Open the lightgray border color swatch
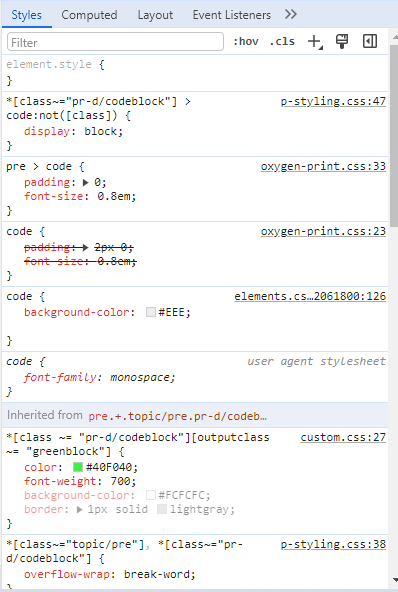 [162, 509]
